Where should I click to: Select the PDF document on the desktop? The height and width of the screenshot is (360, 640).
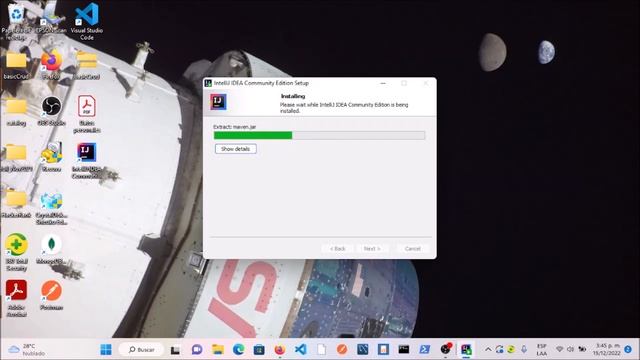point(87,113)
